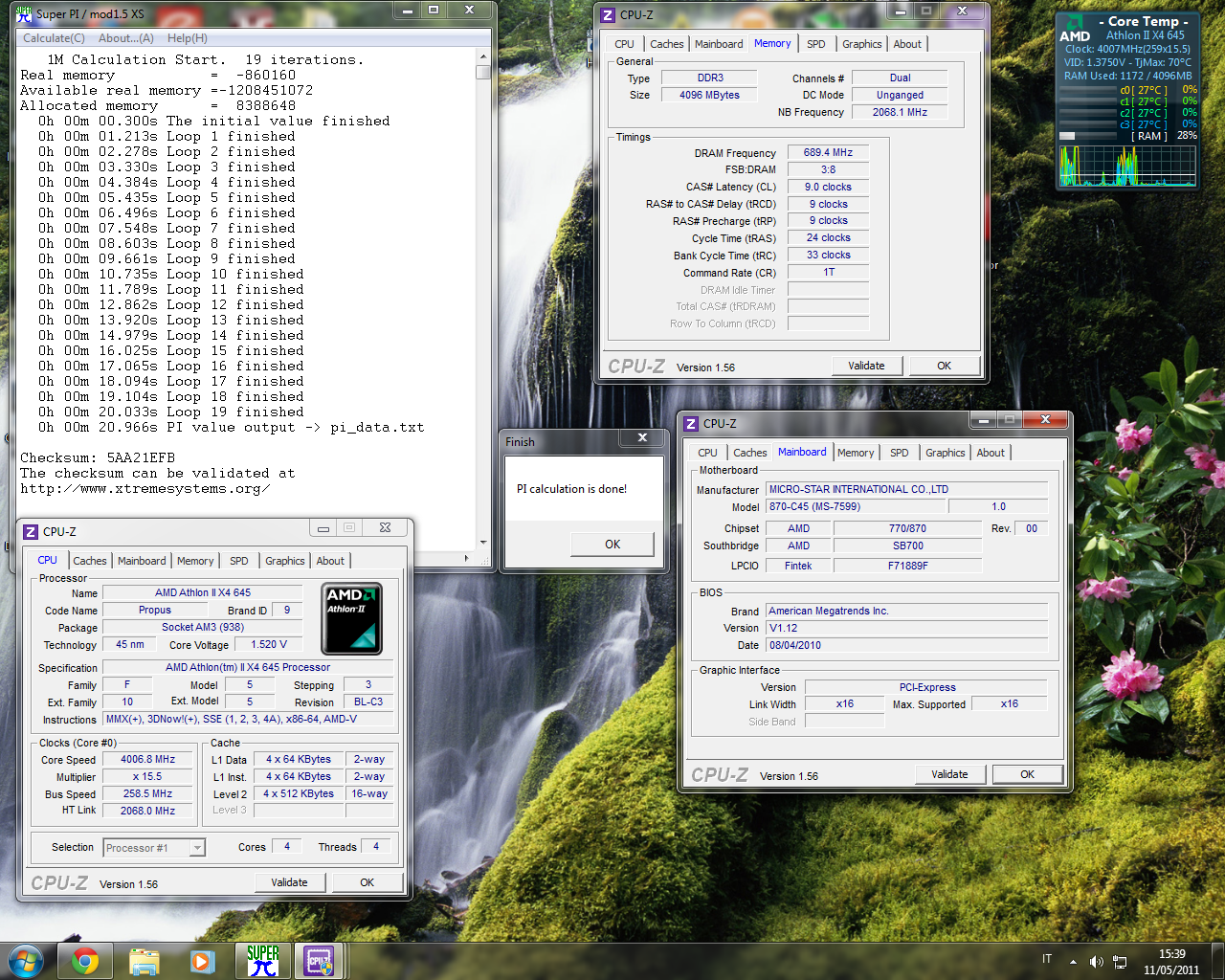The image size is (1225, 980).
Task: Click OK in PI calculation Finish dialog
Action: [612, 544]
